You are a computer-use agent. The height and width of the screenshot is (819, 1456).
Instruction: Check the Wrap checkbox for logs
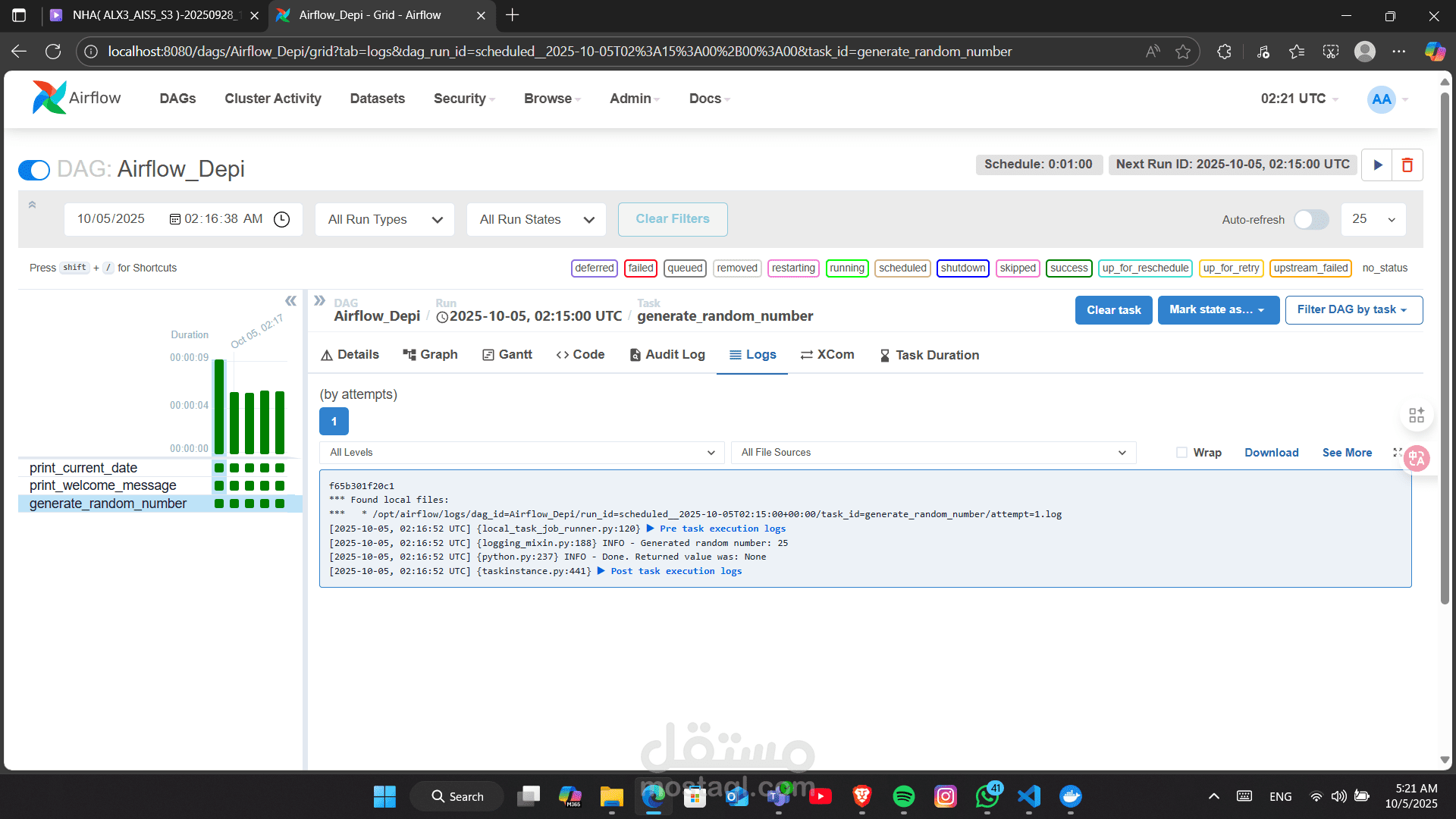click(x=1181, y=452)
